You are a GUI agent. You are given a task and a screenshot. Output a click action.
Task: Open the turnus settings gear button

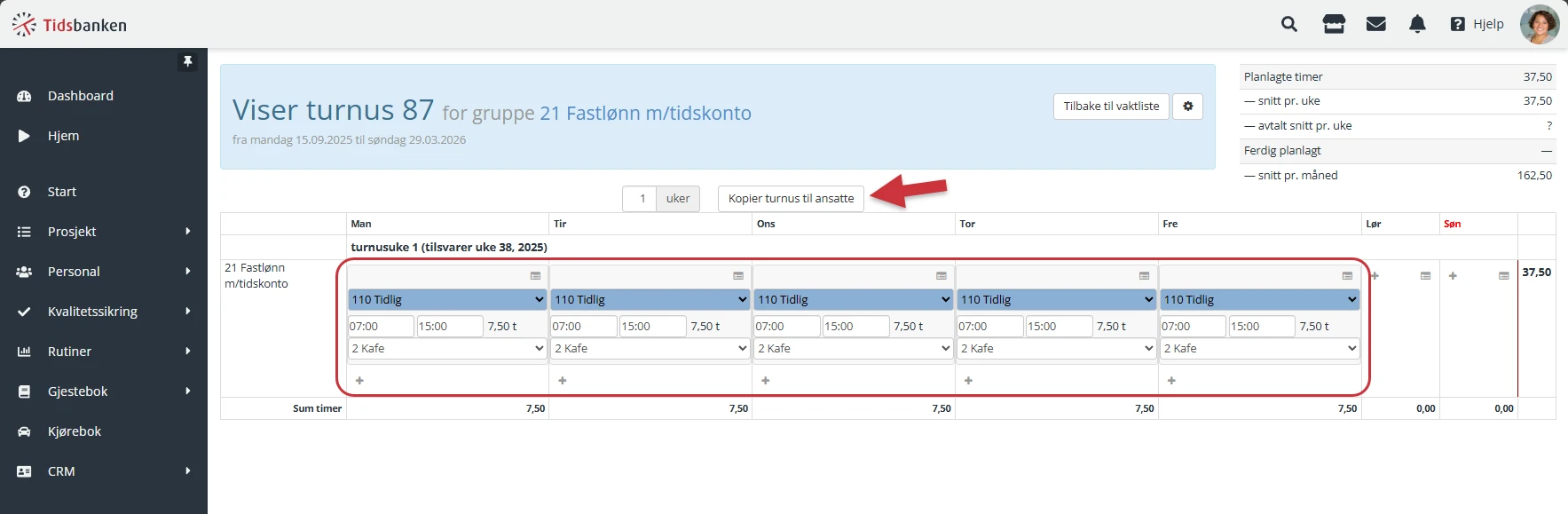pos(1187,107)
